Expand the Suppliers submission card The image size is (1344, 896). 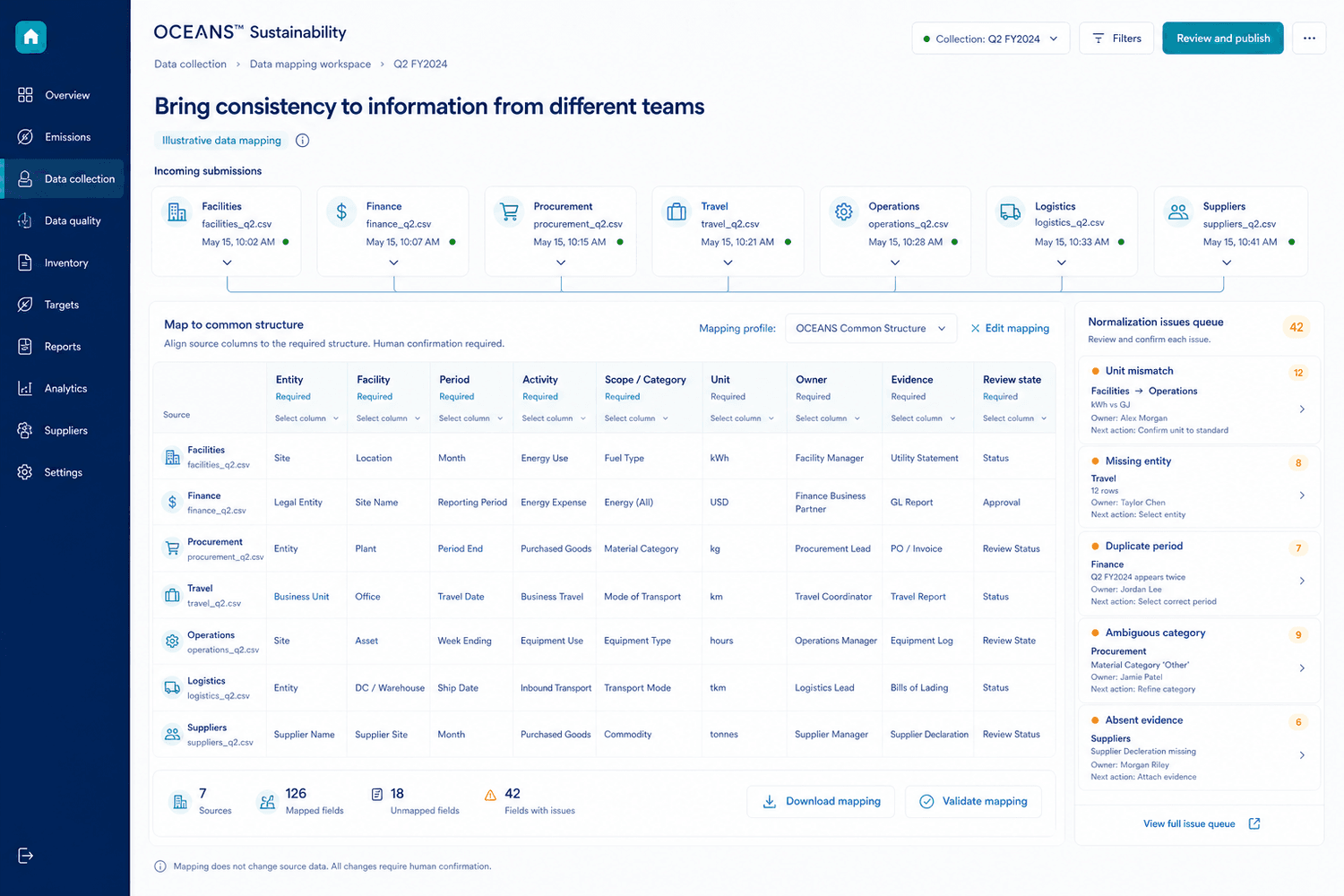coord(1227,263)
